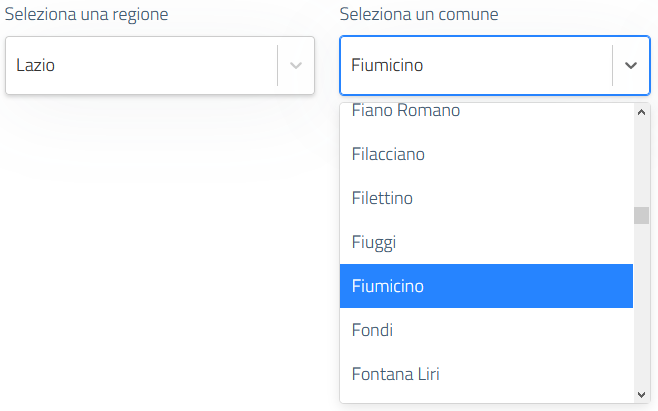Click the blank area below the Lazio dropdown
The image size is (658, 411).
[x=160, y=250]
